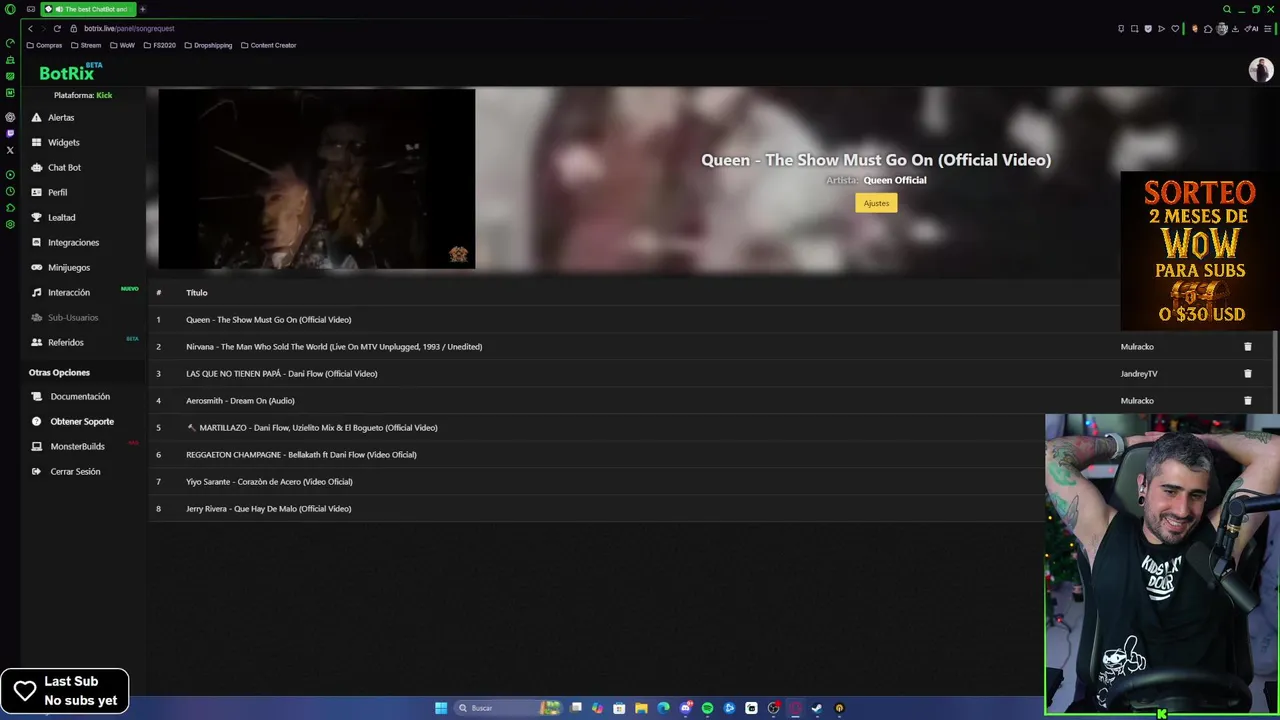
Task: Click the snapshot capture icon in toolbar
Action: pyautogui.click(x=1134, y=29)
